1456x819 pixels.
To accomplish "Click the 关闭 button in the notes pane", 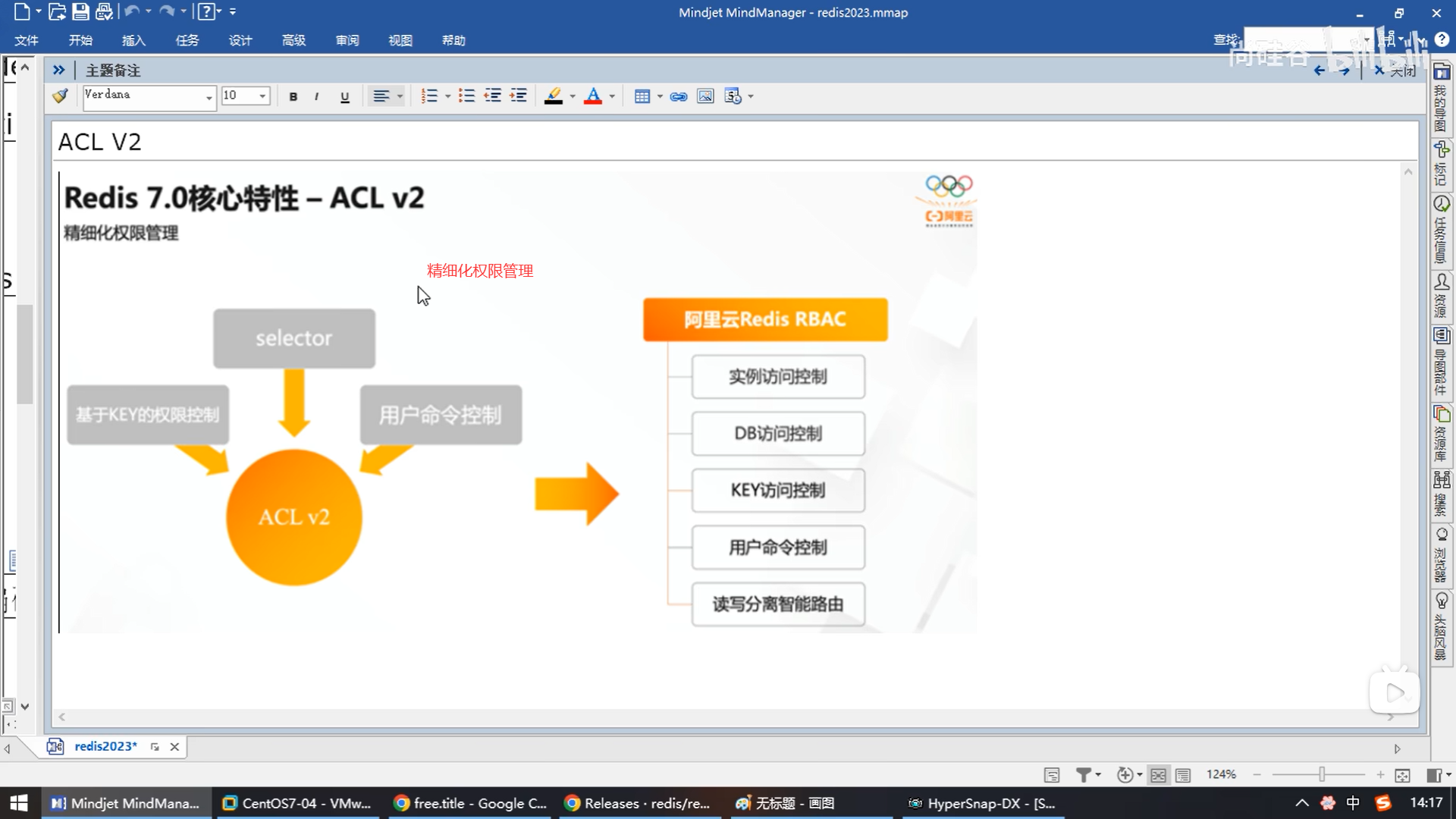I will click(1395, 71).
